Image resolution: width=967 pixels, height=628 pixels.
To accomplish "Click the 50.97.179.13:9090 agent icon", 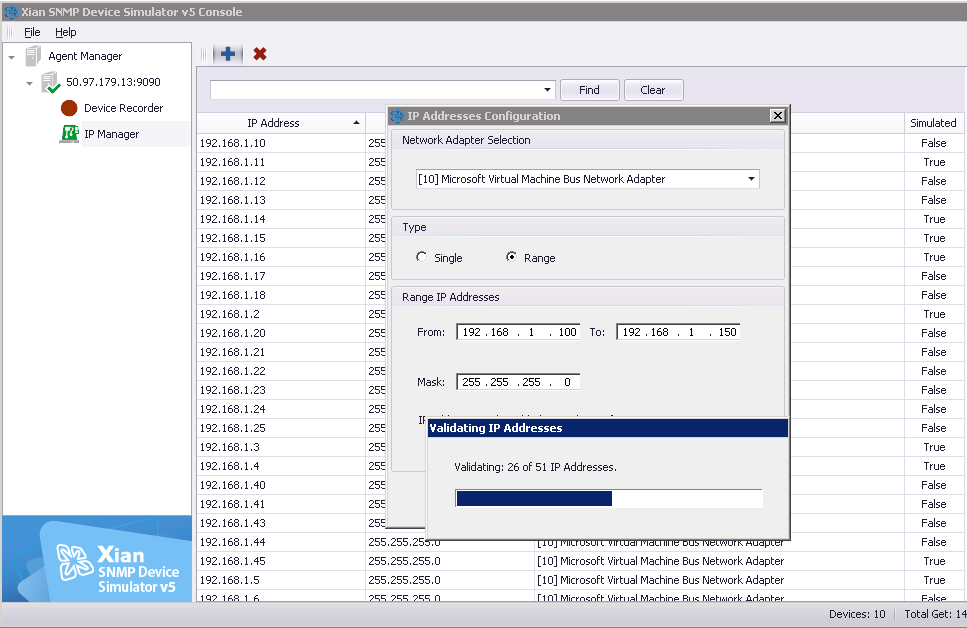I will pos(50,83).
